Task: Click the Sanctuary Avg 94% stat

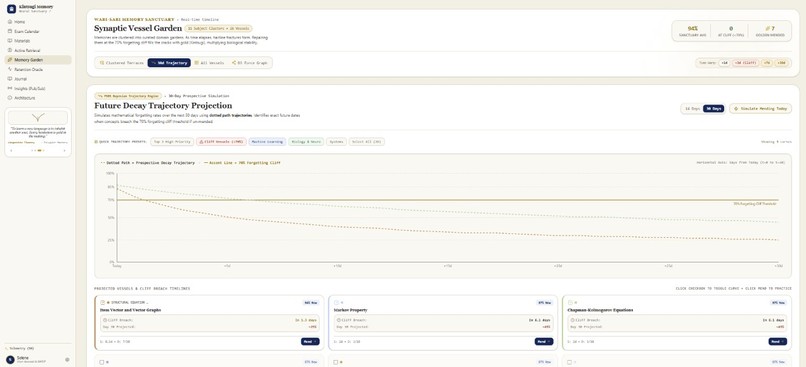Action: 692,31
